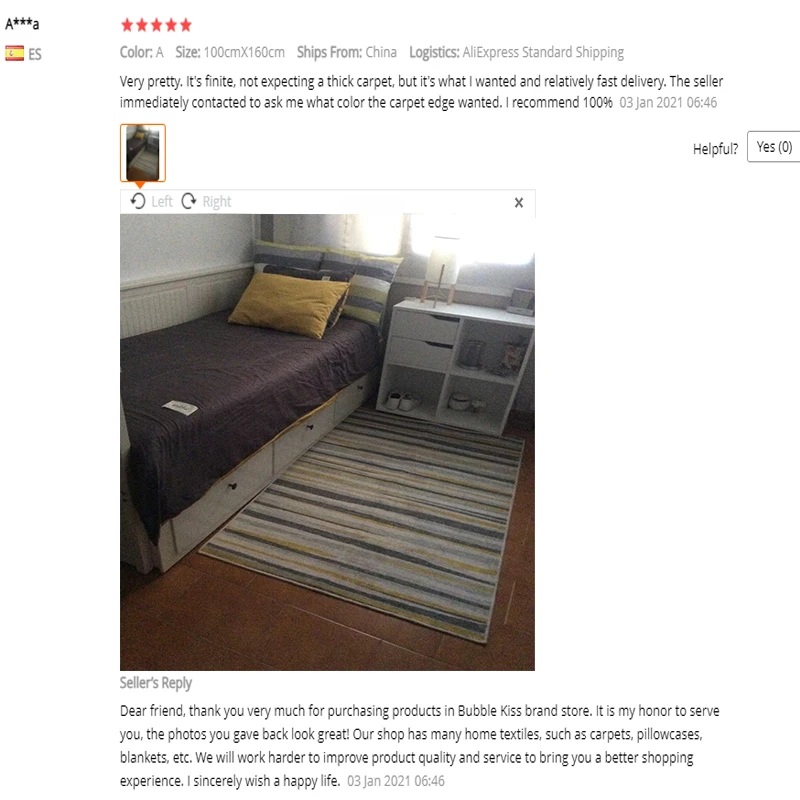Click the 'Right' rotate label
Image resolution: width=800 pixels, height=800 pixels.
click(x=217, y=202)
